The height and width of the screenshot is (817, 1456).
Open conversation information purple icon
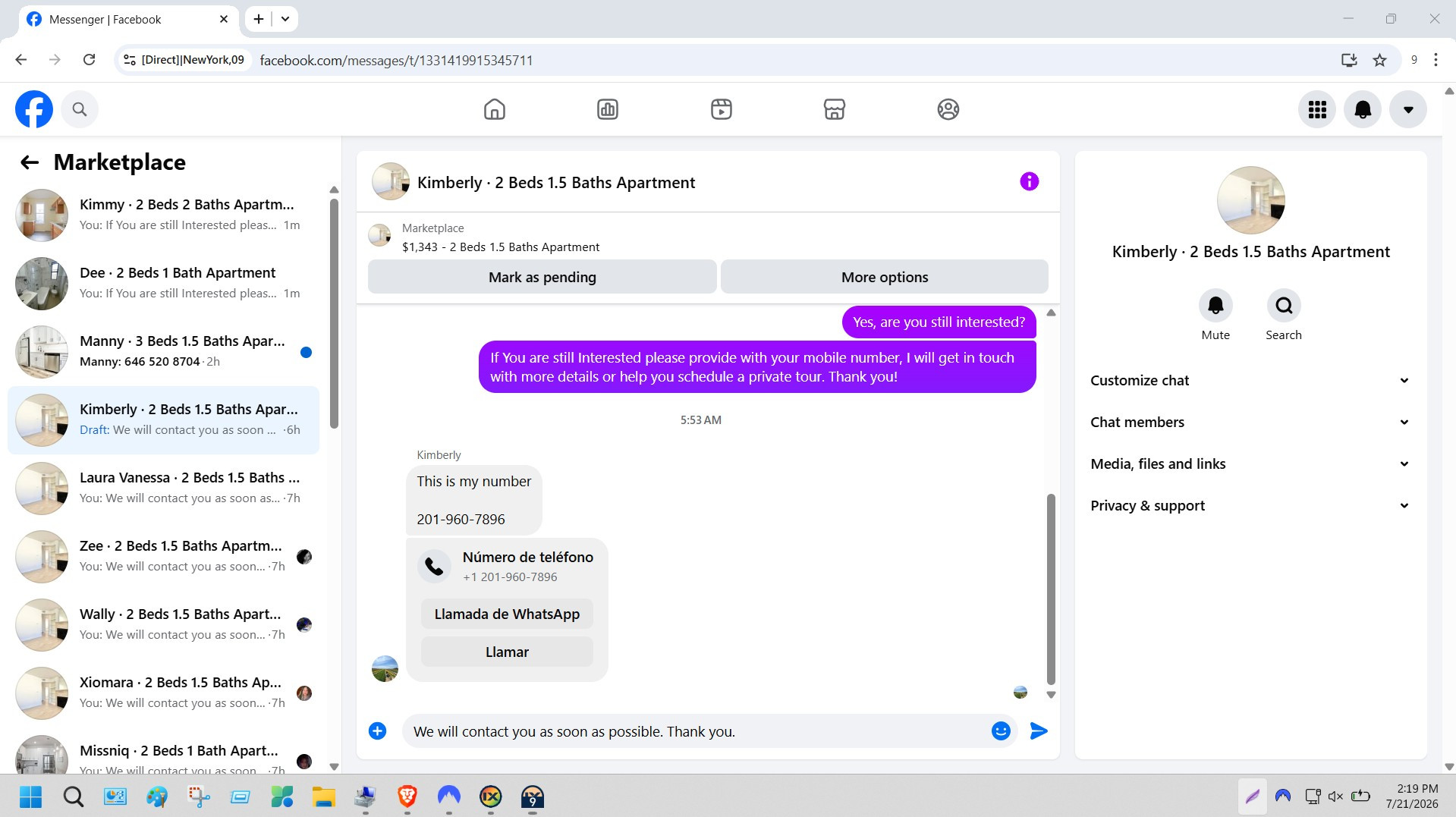tap(1029, 181)
